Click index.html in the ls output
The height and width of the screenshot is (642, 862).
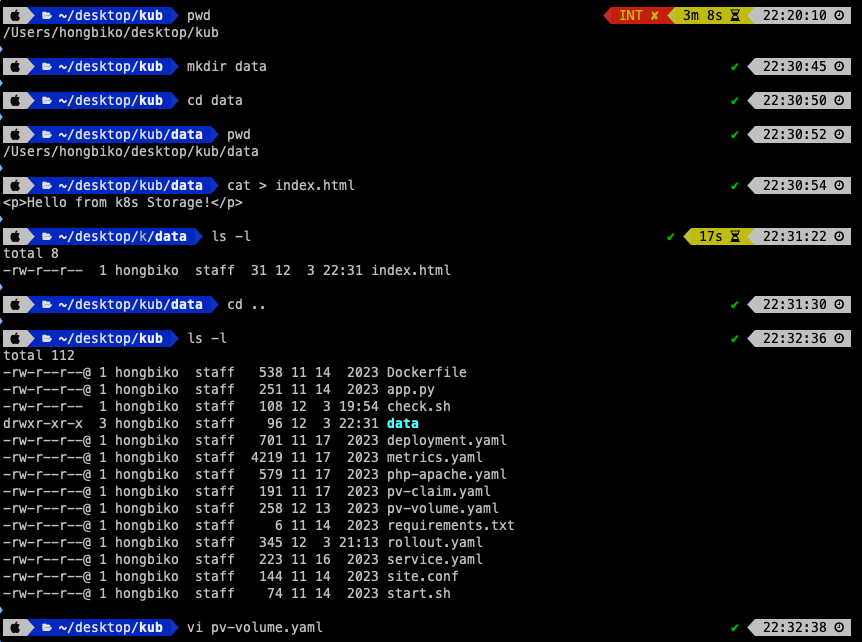pyautogui.click(x=411, y=270)
